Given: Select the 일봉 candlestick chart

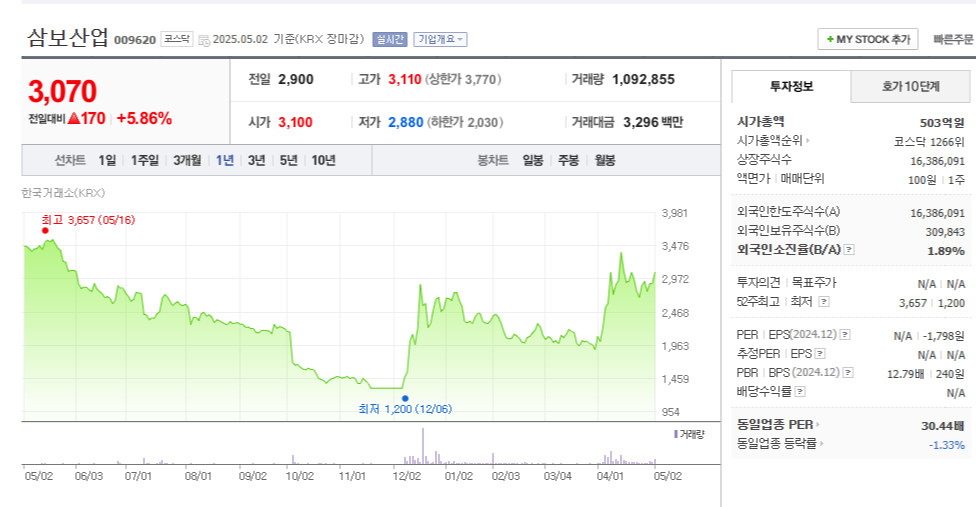Looking at the screenshot, I should click(533, 160).
